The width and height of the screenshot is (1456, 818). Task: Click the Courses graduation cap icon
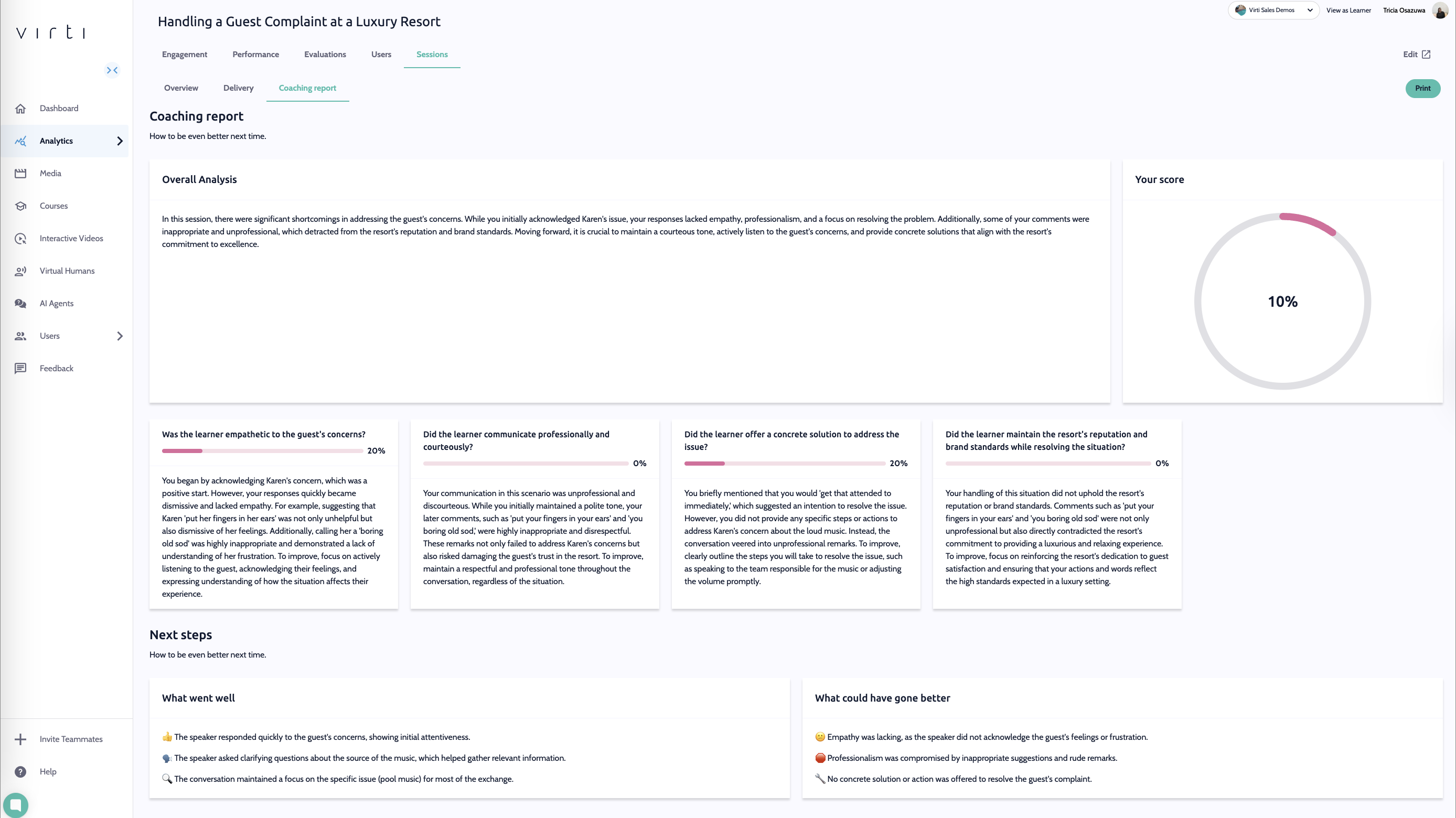pyautogui.click(x=20, y=206)
